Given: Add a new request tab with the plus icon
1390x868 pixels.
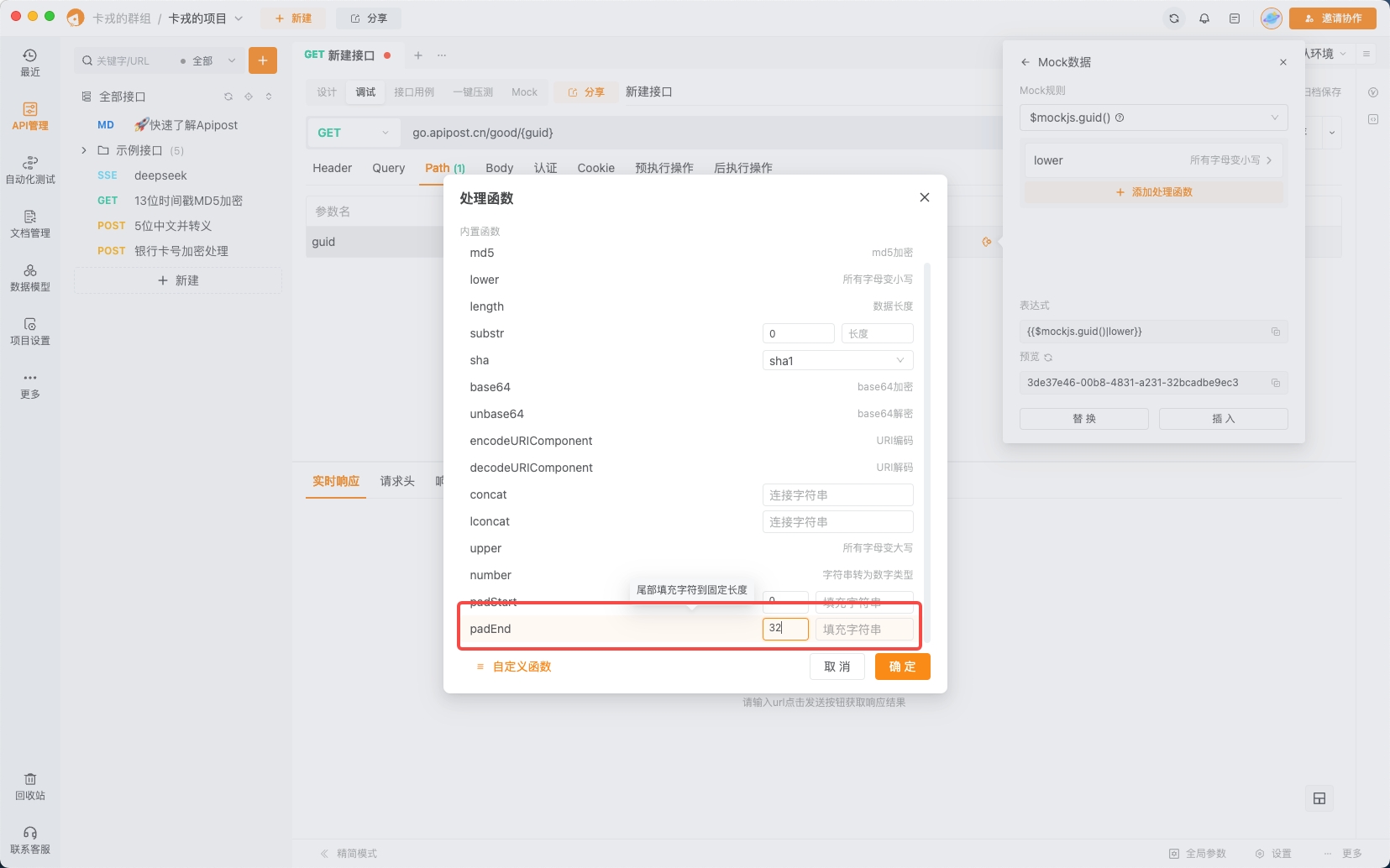Looking at the screenshot, I should pos(418,55).
